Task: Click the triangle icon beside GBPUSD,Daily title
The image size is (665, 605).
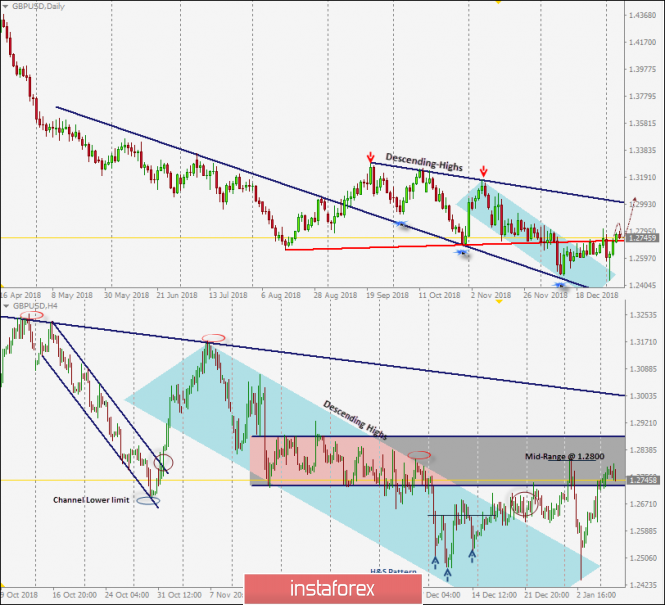Action: click(x=5, y=6)
